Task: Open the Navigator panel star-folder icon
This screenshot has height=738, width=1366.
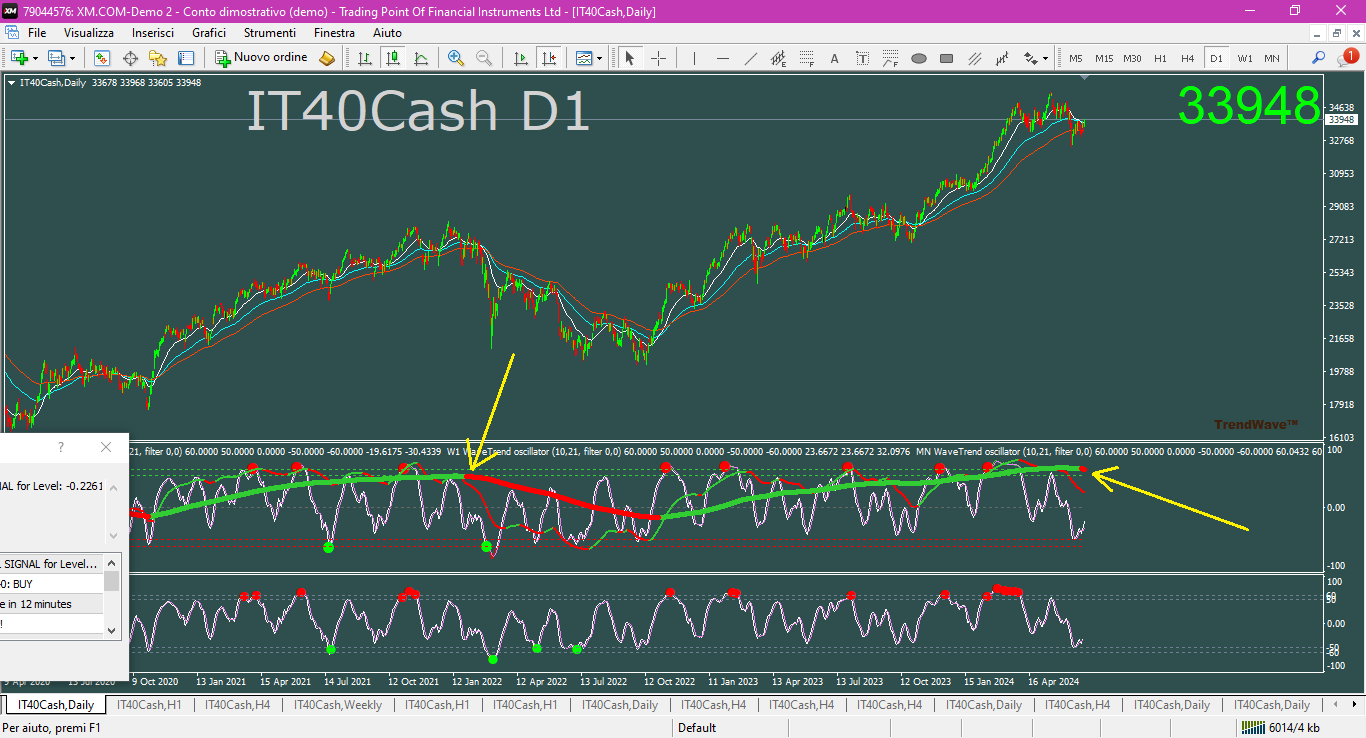Action: pos(158,58)
